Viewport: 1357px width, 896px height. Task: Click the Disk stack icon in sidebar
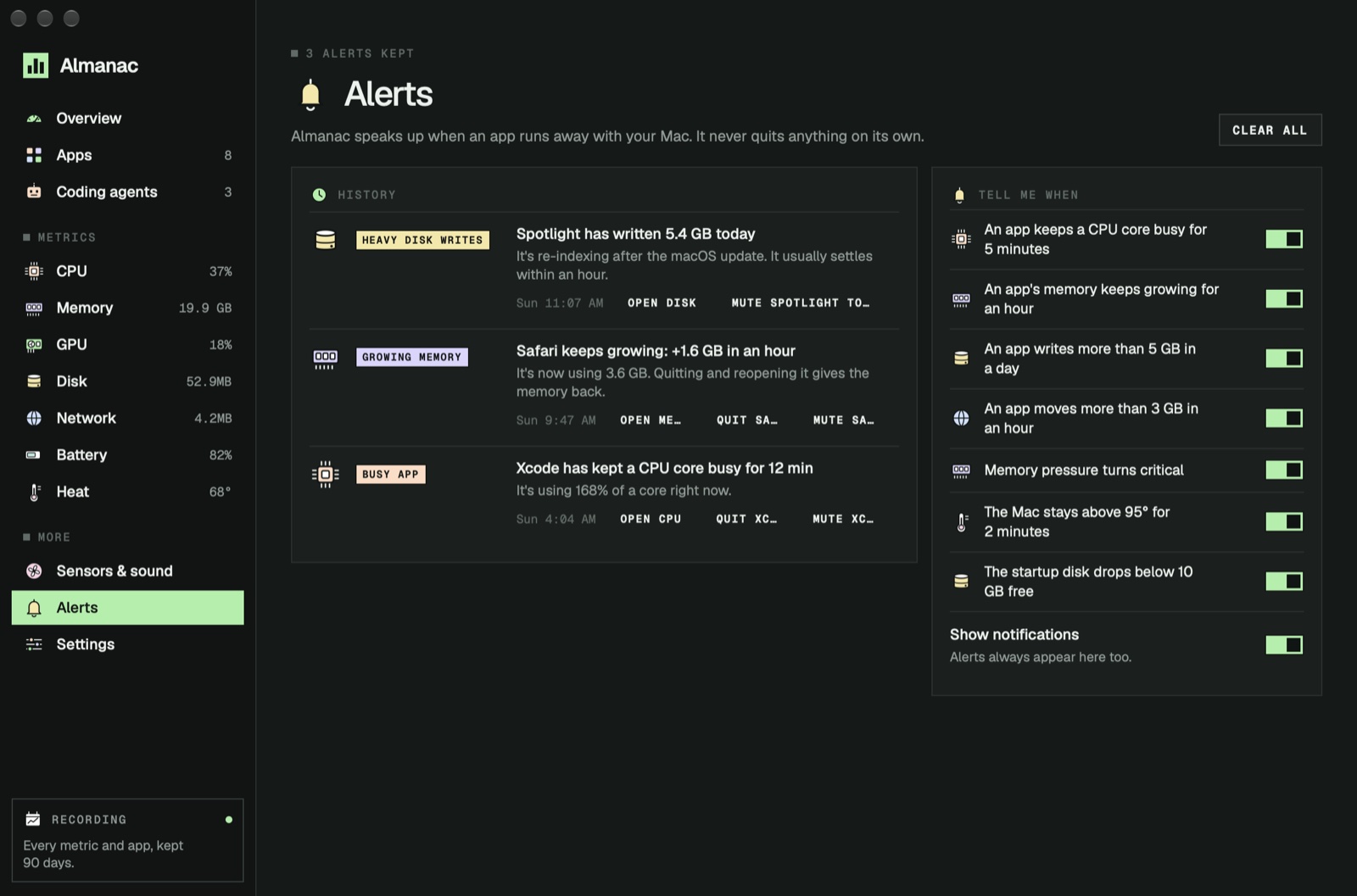click(x=34, y=381)
